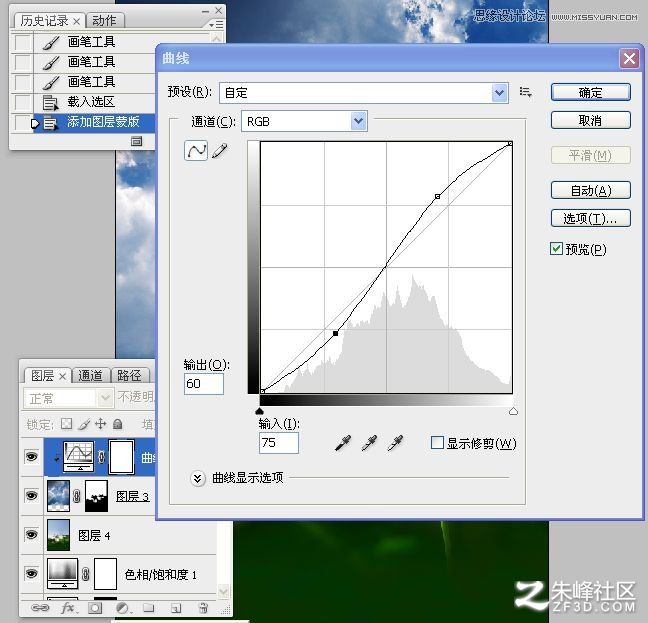Lock position move icon
This screenshot has height=623, width=648.
pyautogui.click(x=100, y=424)
